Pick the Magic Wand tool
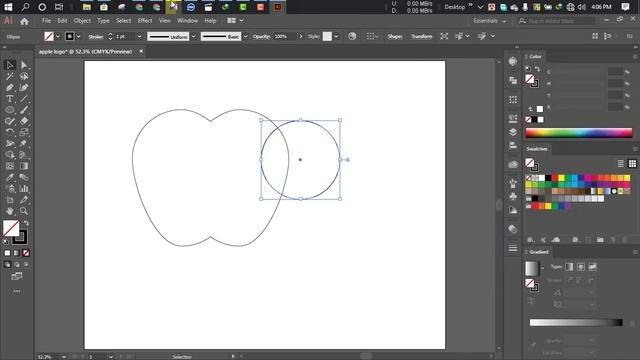The image size is (640, 360). click(x=10, y=76)
